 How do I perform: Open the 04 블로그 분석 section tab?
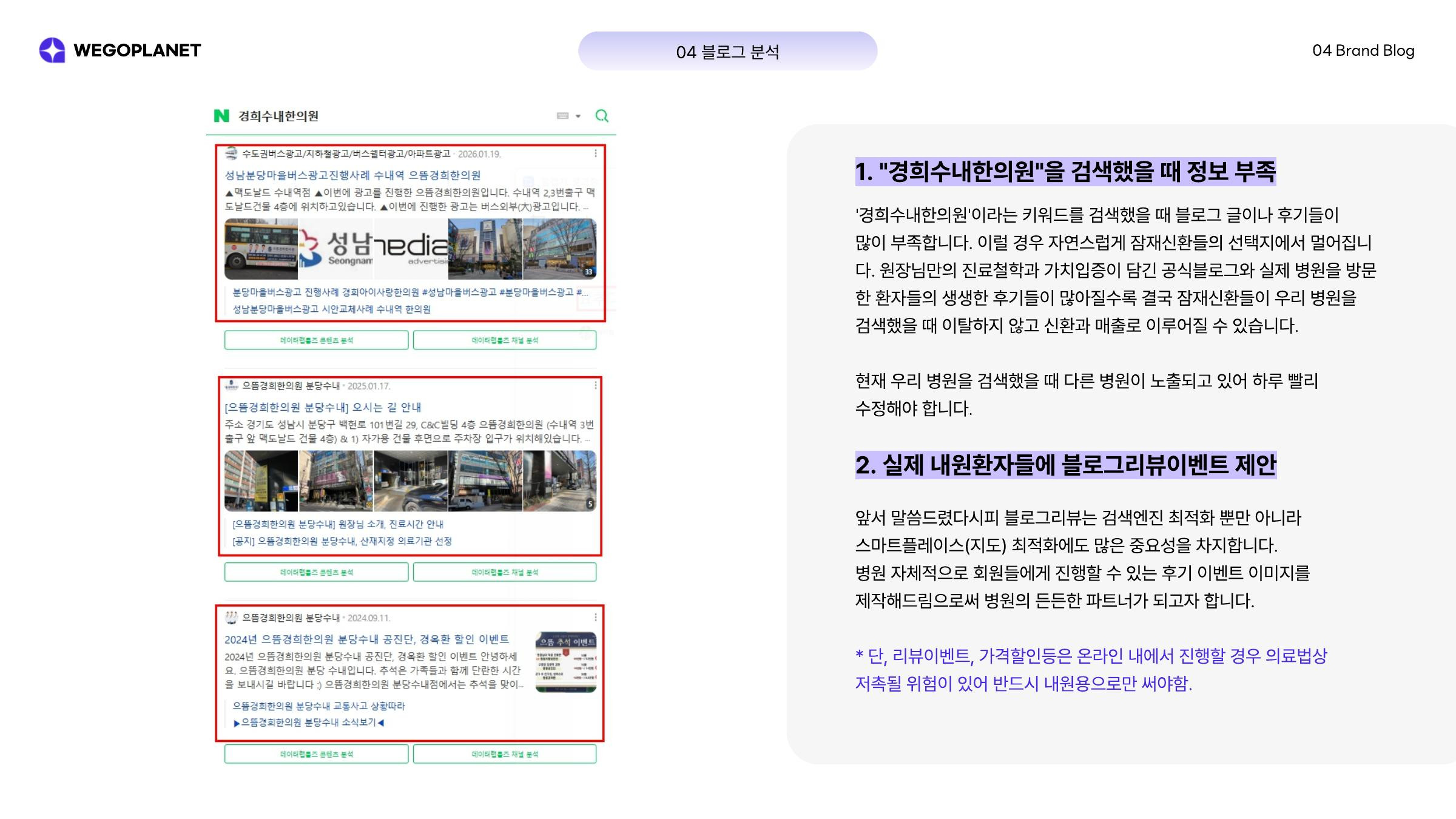coord(727,51)
